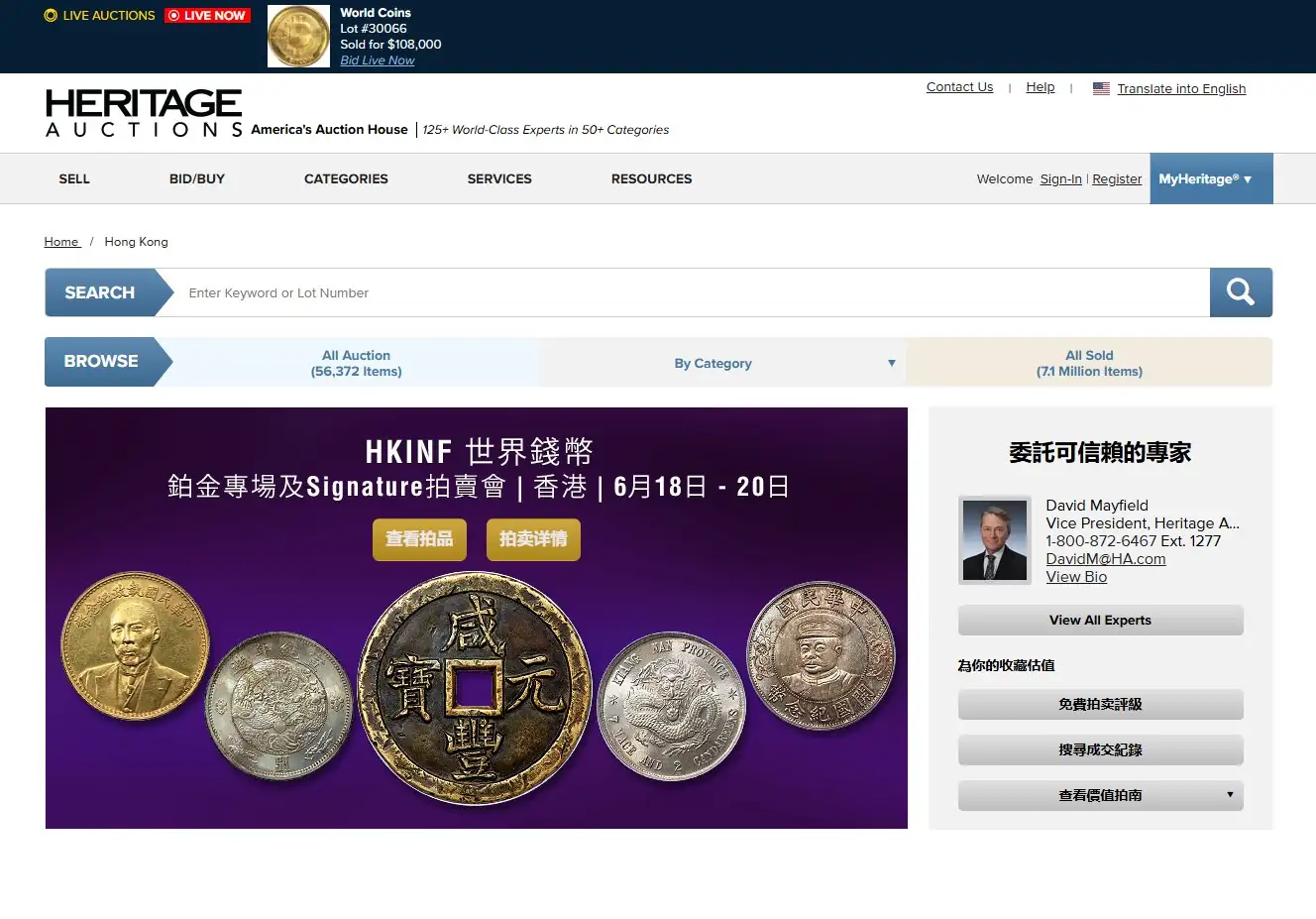Click the Heritage Auctions logo
Screen dimensions: 1316x919
click(144, 113)
